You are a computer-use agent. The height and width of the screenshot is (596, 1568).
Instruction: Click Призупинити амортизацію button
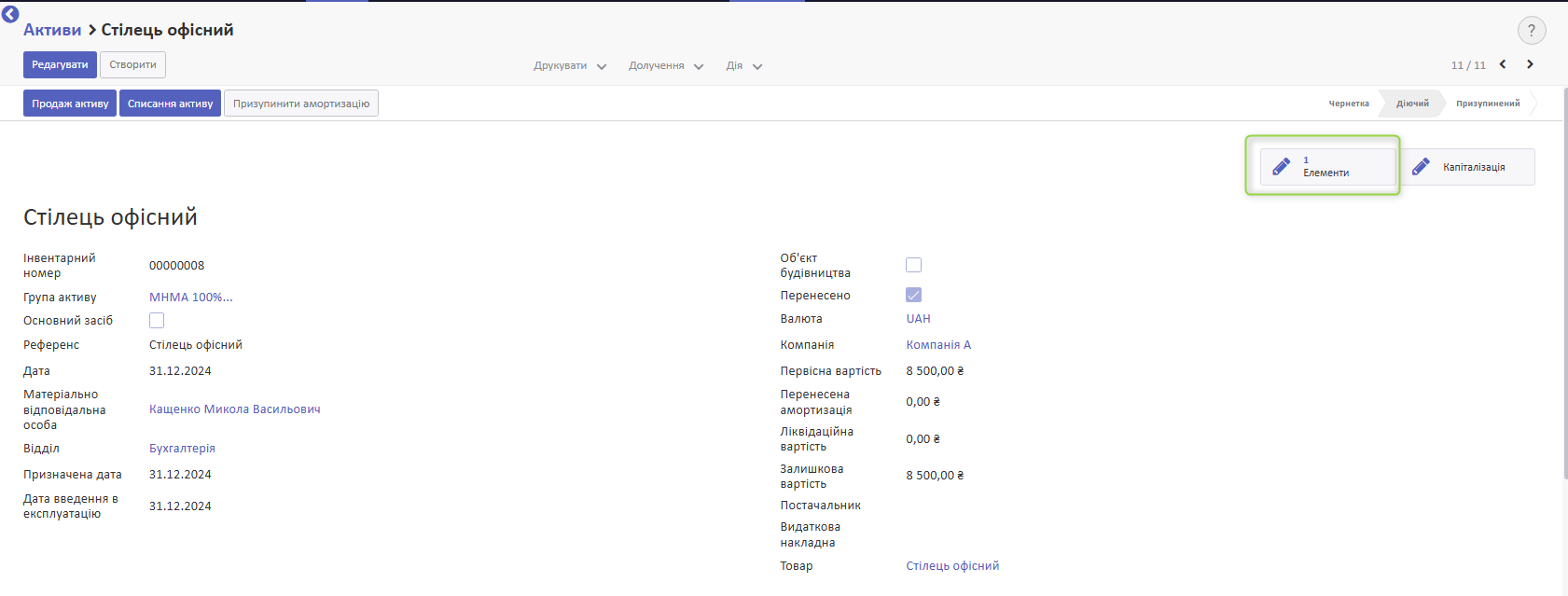pos(301,104)
